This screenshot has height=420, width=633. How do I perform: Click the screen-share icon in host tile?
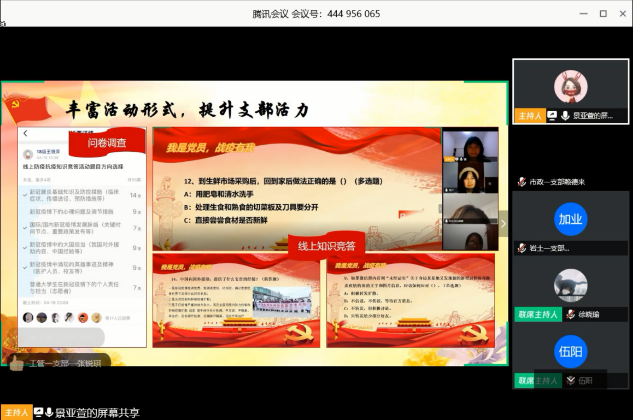(553, 116)
